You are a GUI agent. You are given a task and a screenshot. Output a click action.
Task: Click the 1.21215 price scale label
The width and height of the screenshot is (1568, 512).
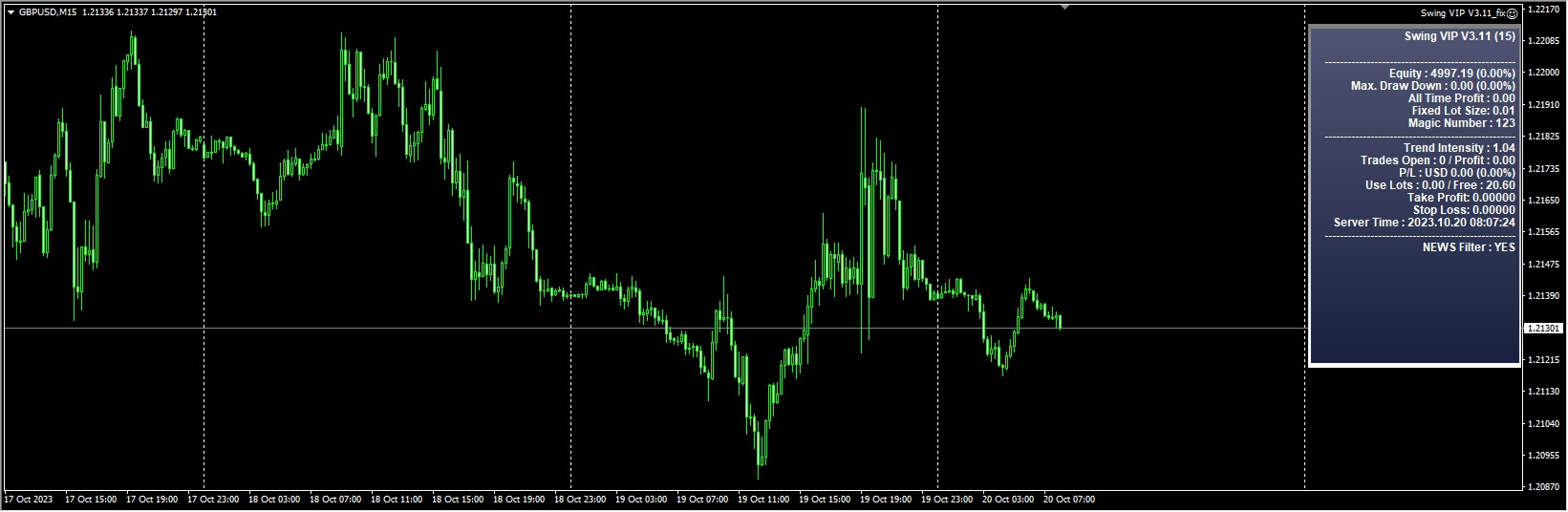(1543, 360)
